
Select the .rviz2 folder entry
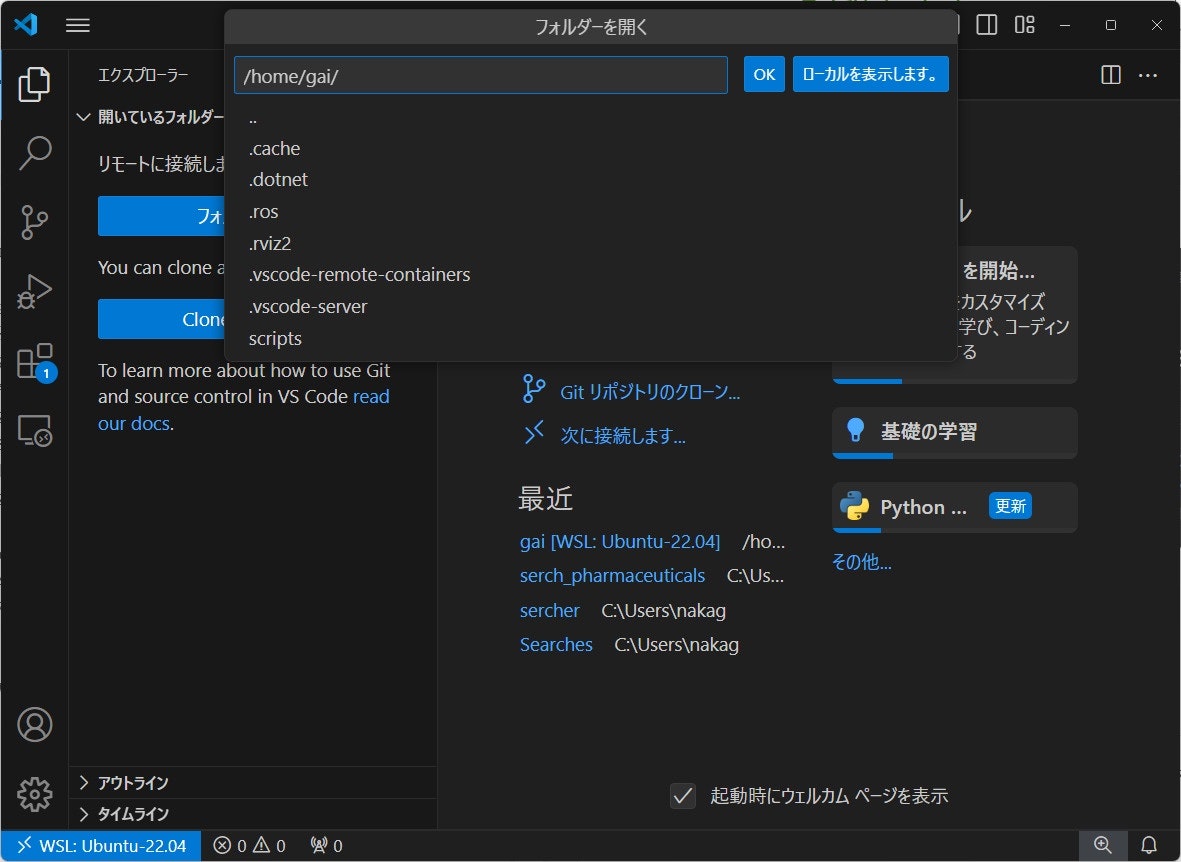coord(590,243)
